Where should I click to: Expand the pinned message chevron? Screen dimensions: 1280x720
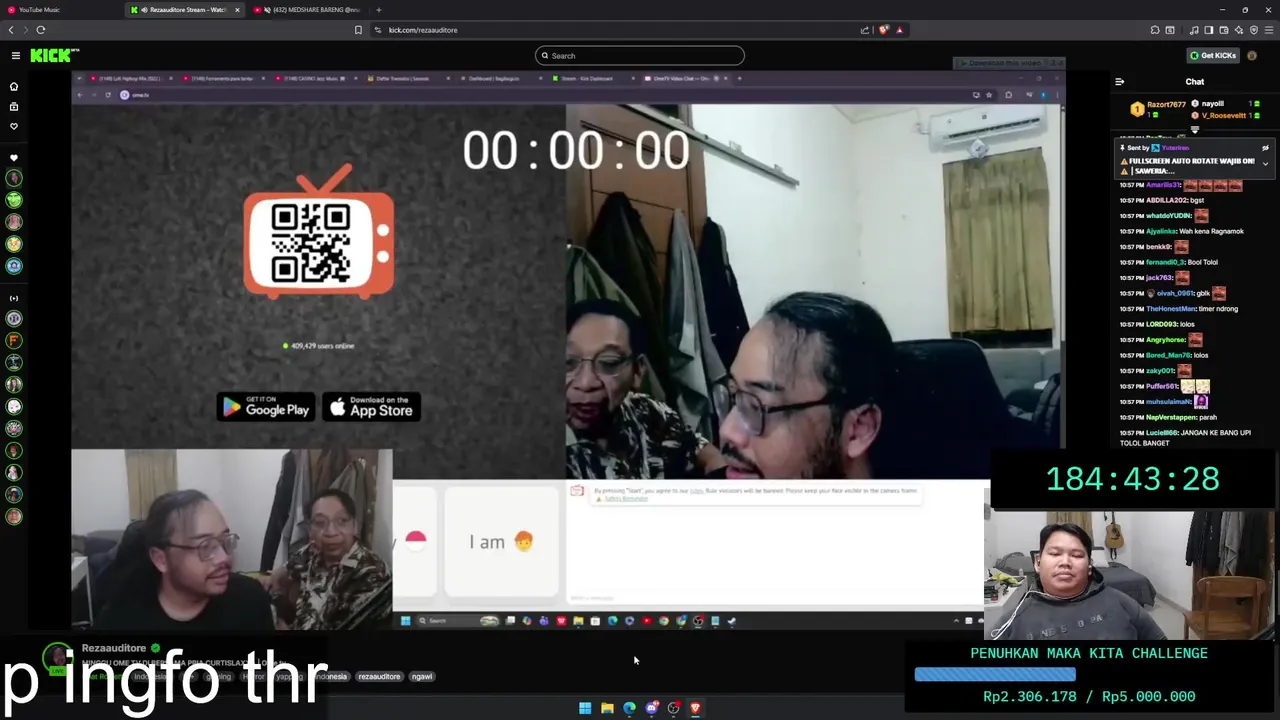click(x=1265, y=163)
